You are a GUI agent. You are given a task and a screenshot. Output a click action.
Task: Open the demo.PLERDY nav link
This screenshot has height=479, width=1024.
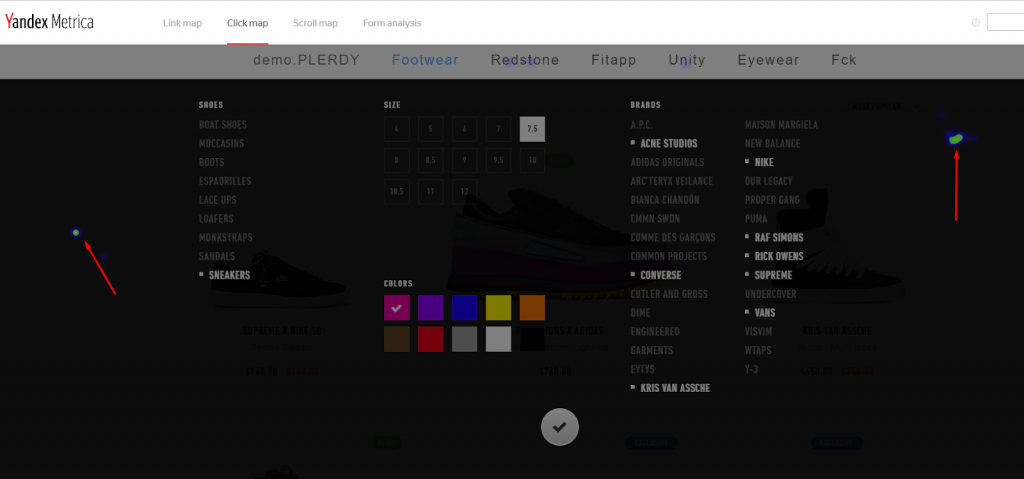(x=306, y=60)
